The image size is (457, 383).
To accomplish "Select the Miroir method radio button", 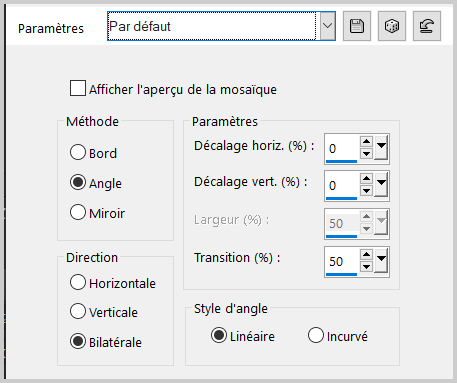I will coord(78,212).
